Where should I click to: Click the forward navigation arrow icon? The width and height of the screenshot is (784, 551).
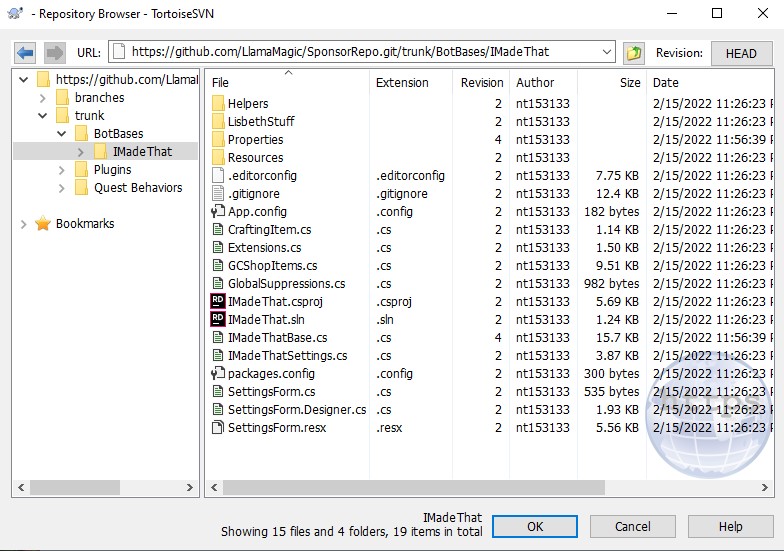pyautogui.click(x=55, y=53)
